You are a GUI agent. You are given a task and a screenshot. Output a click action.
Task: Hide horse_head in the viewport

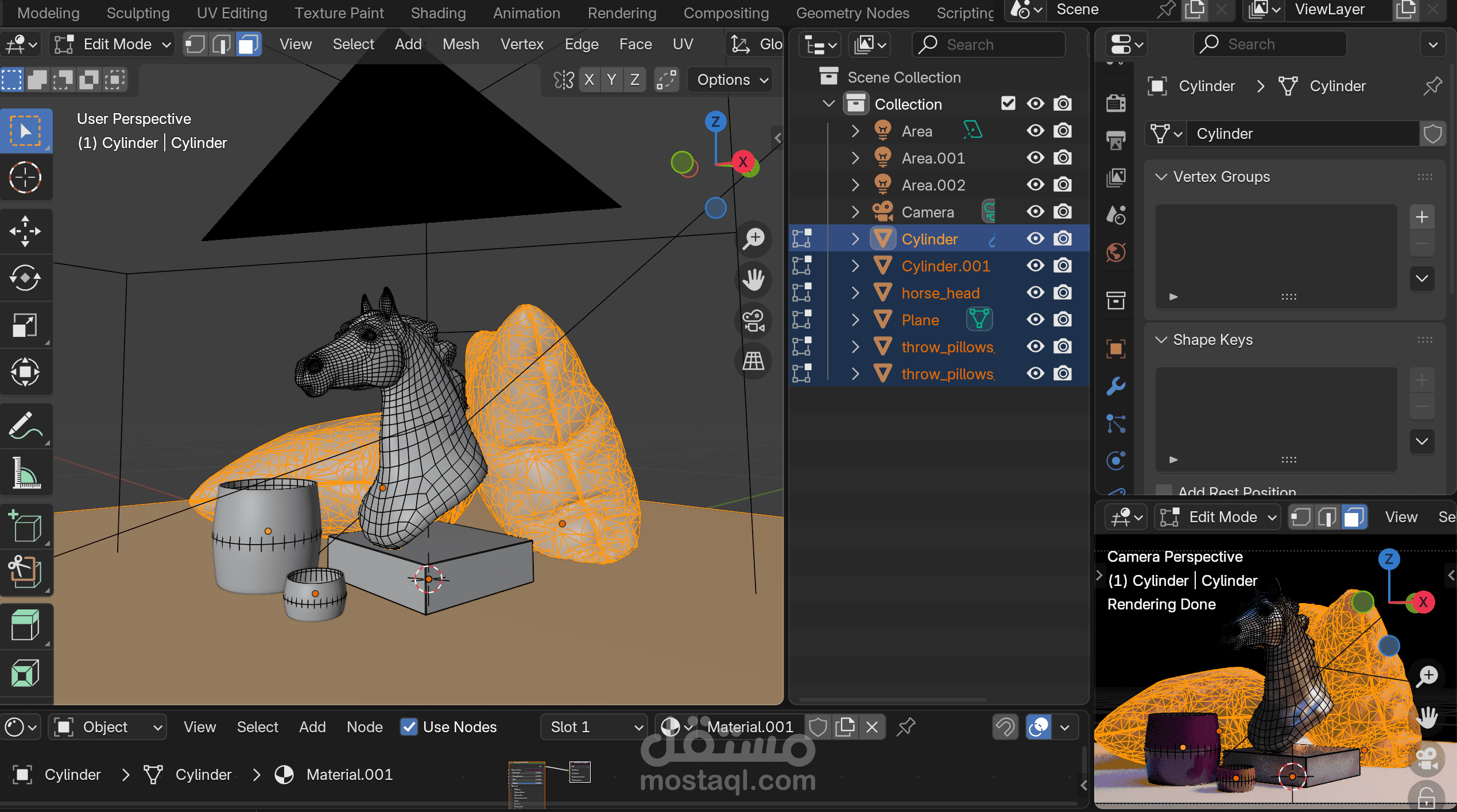coord(1035,293)
